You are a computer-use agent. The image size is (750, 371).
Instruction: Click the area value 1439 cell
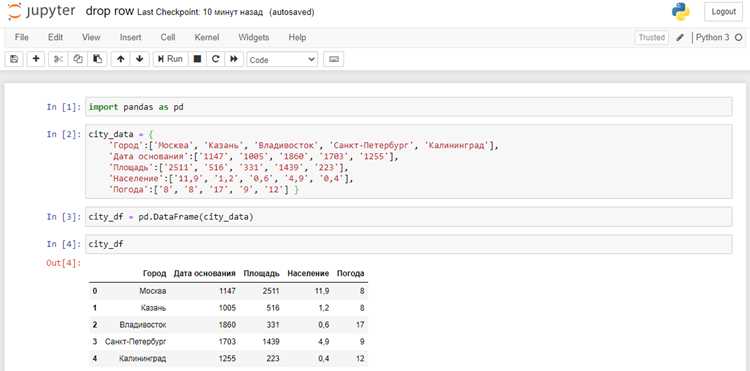coord(271,341)
